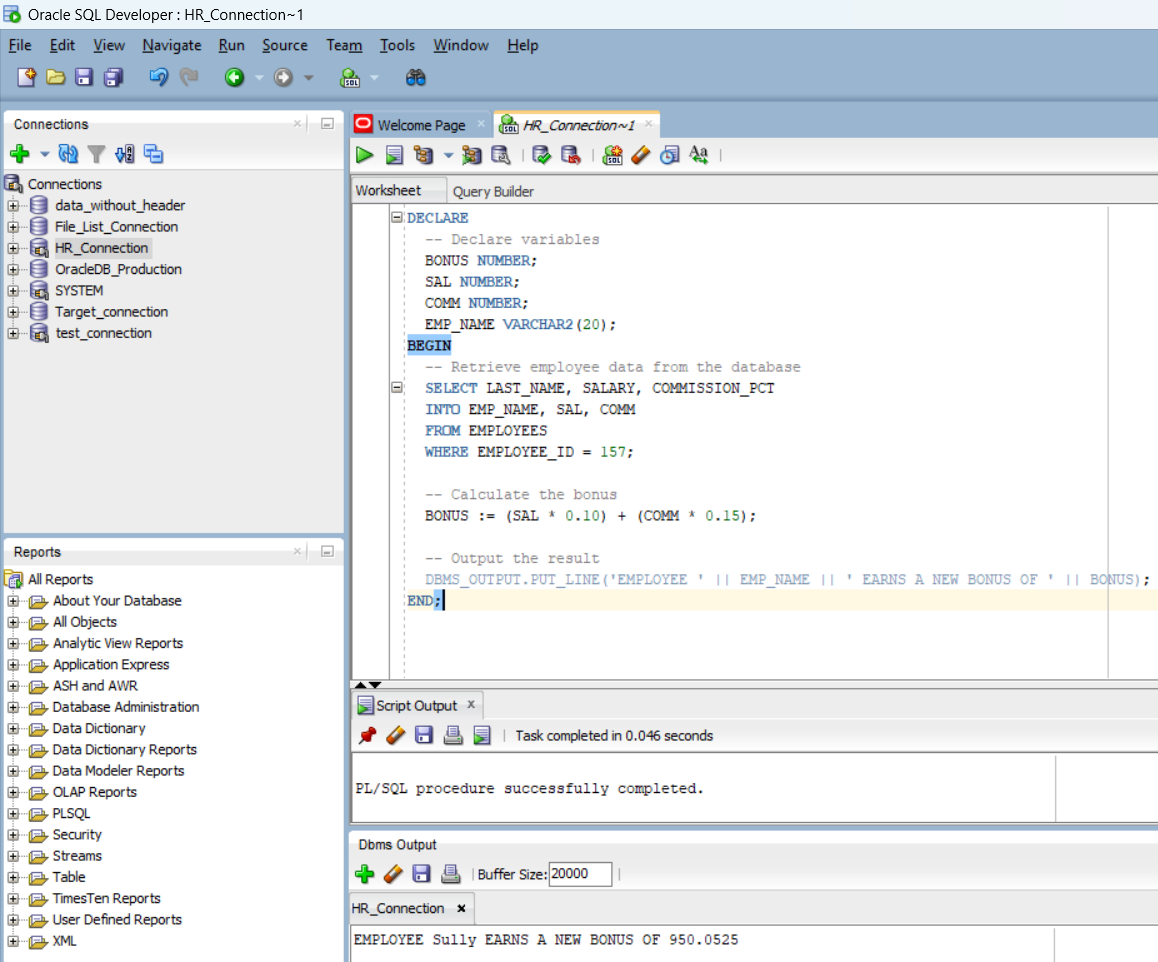The image size is (1158, 962).
Task: Click the Buffer Size input field
Action: coord(580,873)
